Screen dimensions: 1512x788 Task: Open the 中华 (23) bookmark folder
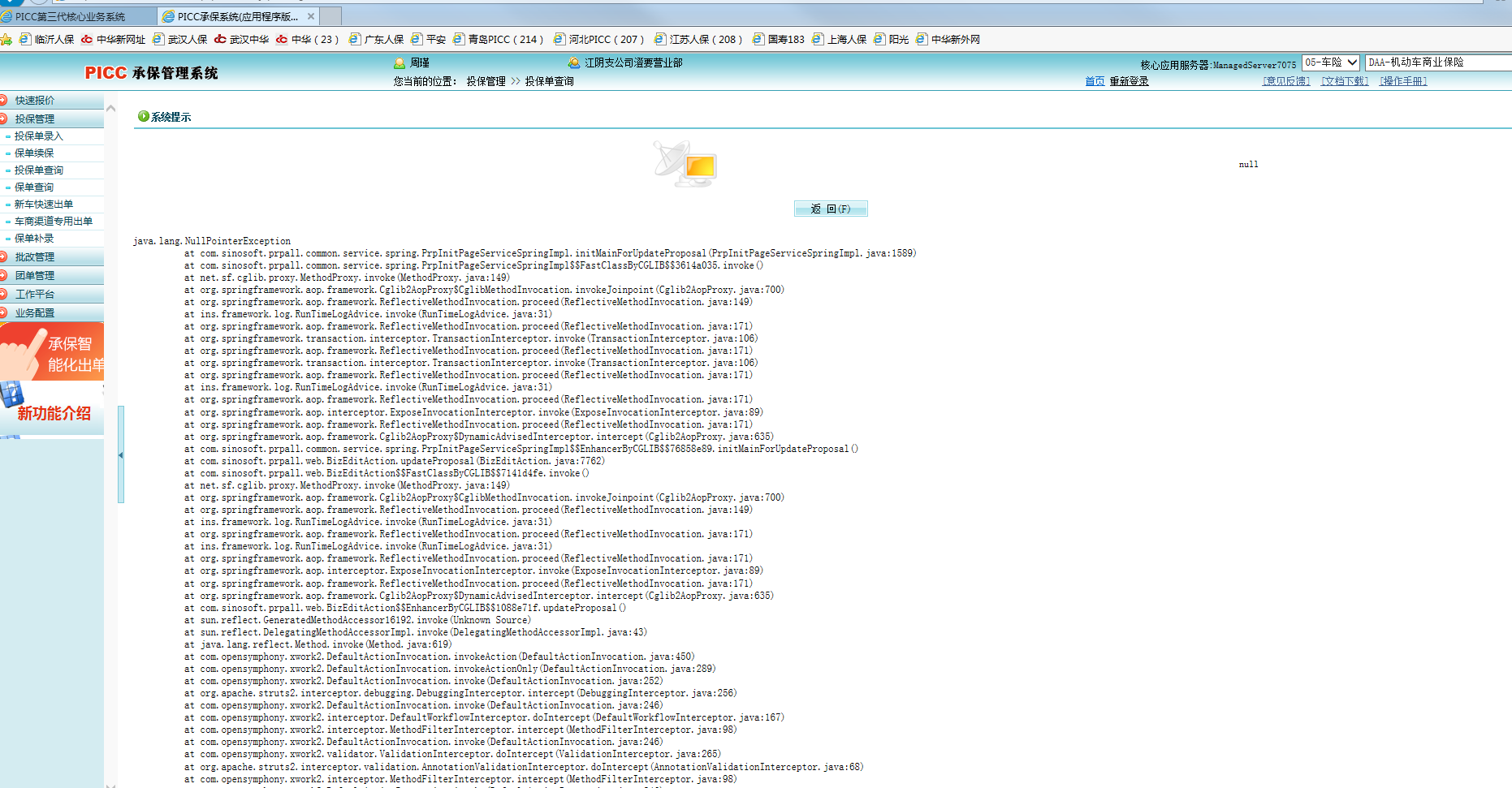tap(307, 39)
